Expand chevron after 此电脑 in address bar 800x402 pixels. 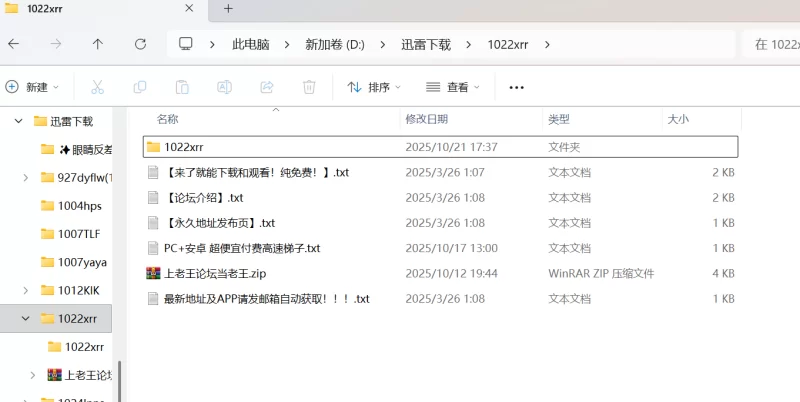click(287, 44)
